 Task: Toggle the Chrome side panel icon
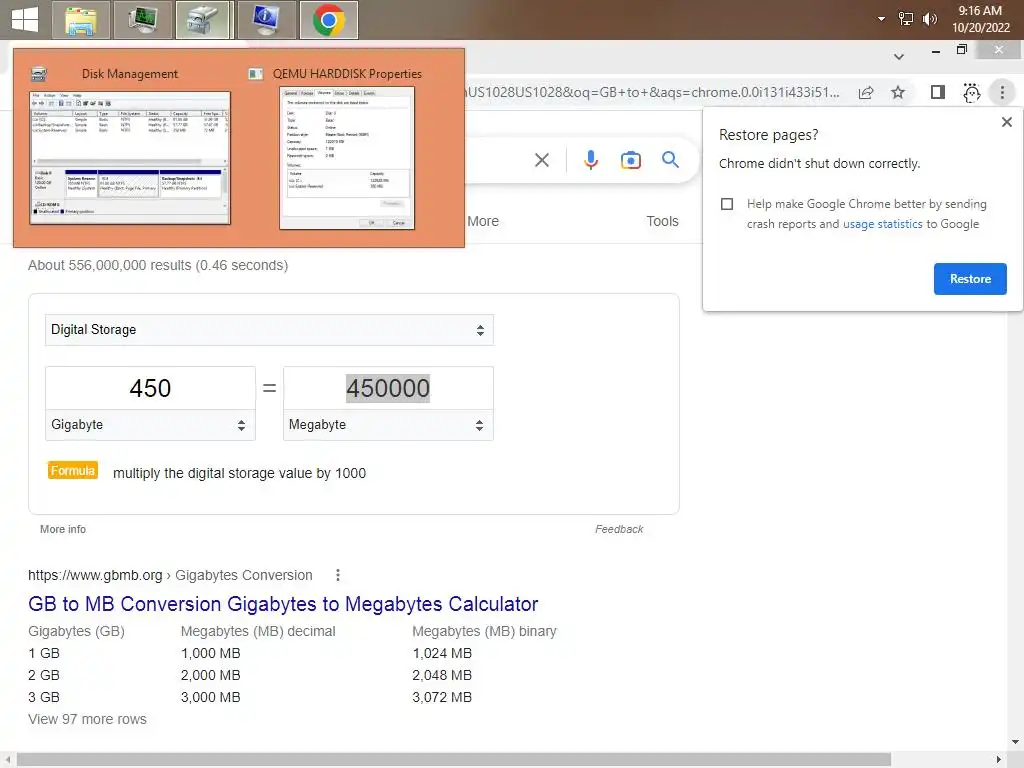point(938,93)
